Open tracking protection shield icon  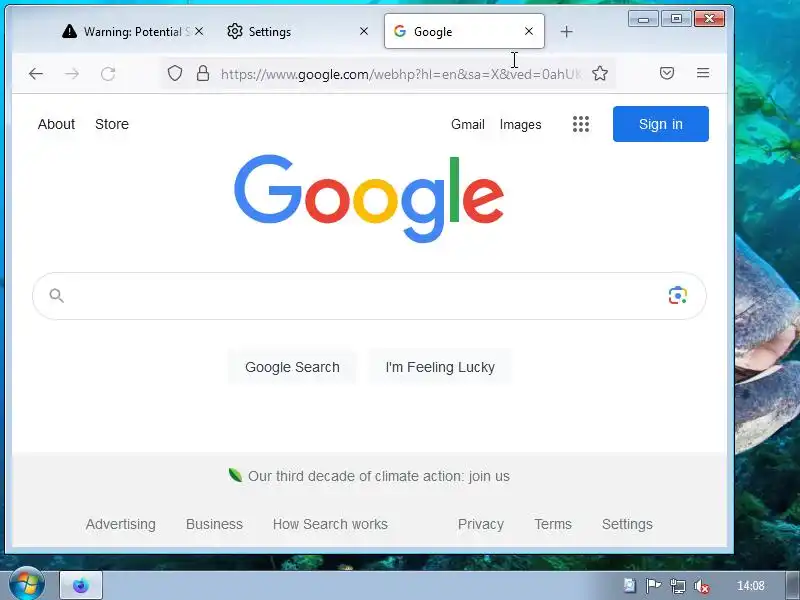click(x=175, y=73)
